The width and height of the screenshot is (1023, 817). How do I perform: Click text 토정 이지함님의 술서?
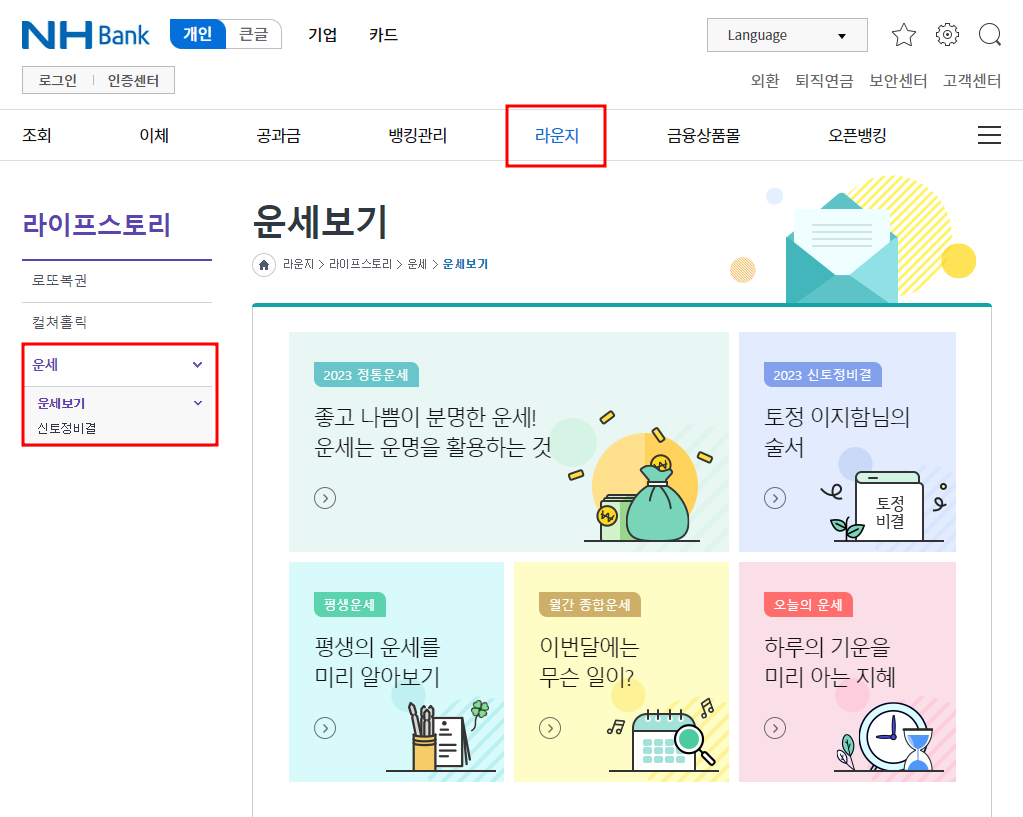tap(837, 431)
